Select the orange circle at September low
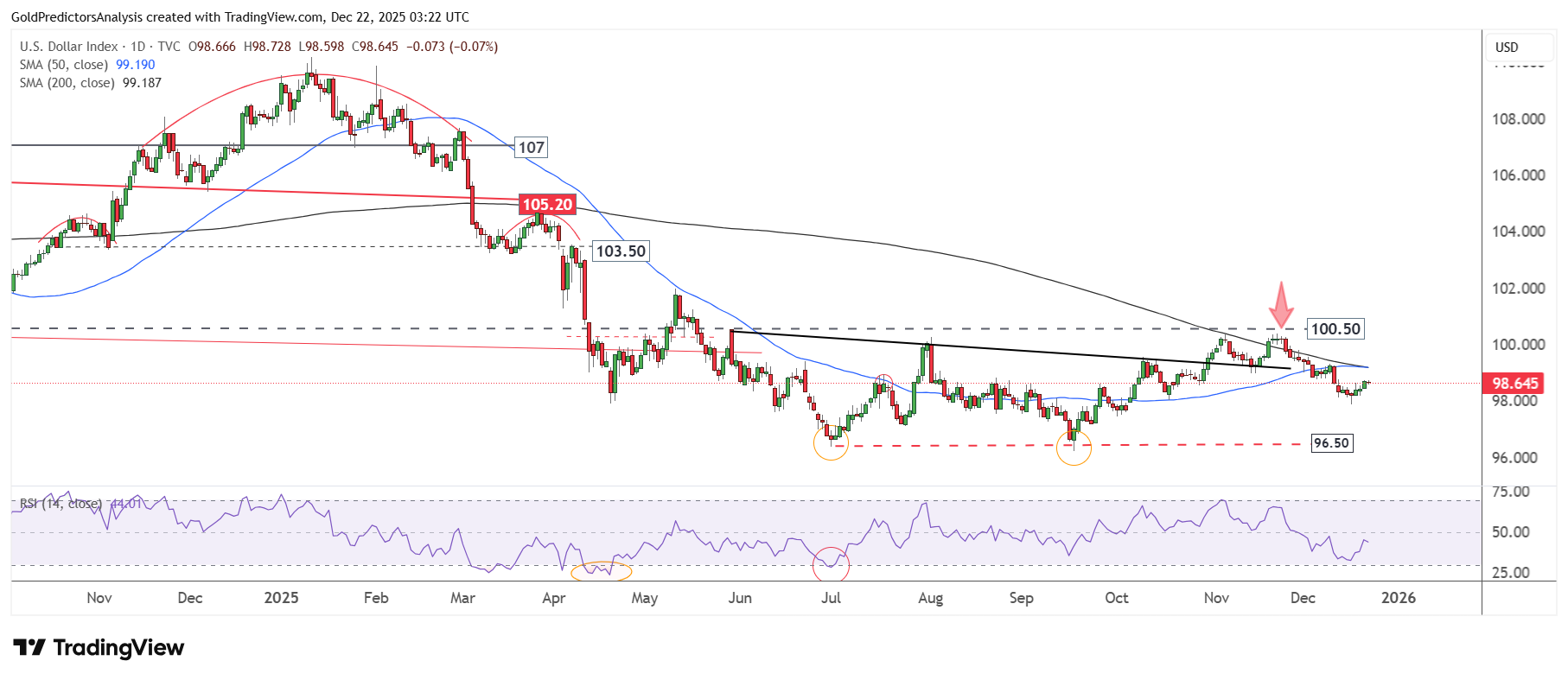Viewport: 1568px width, 680px height. click(x=1074, y=448)
